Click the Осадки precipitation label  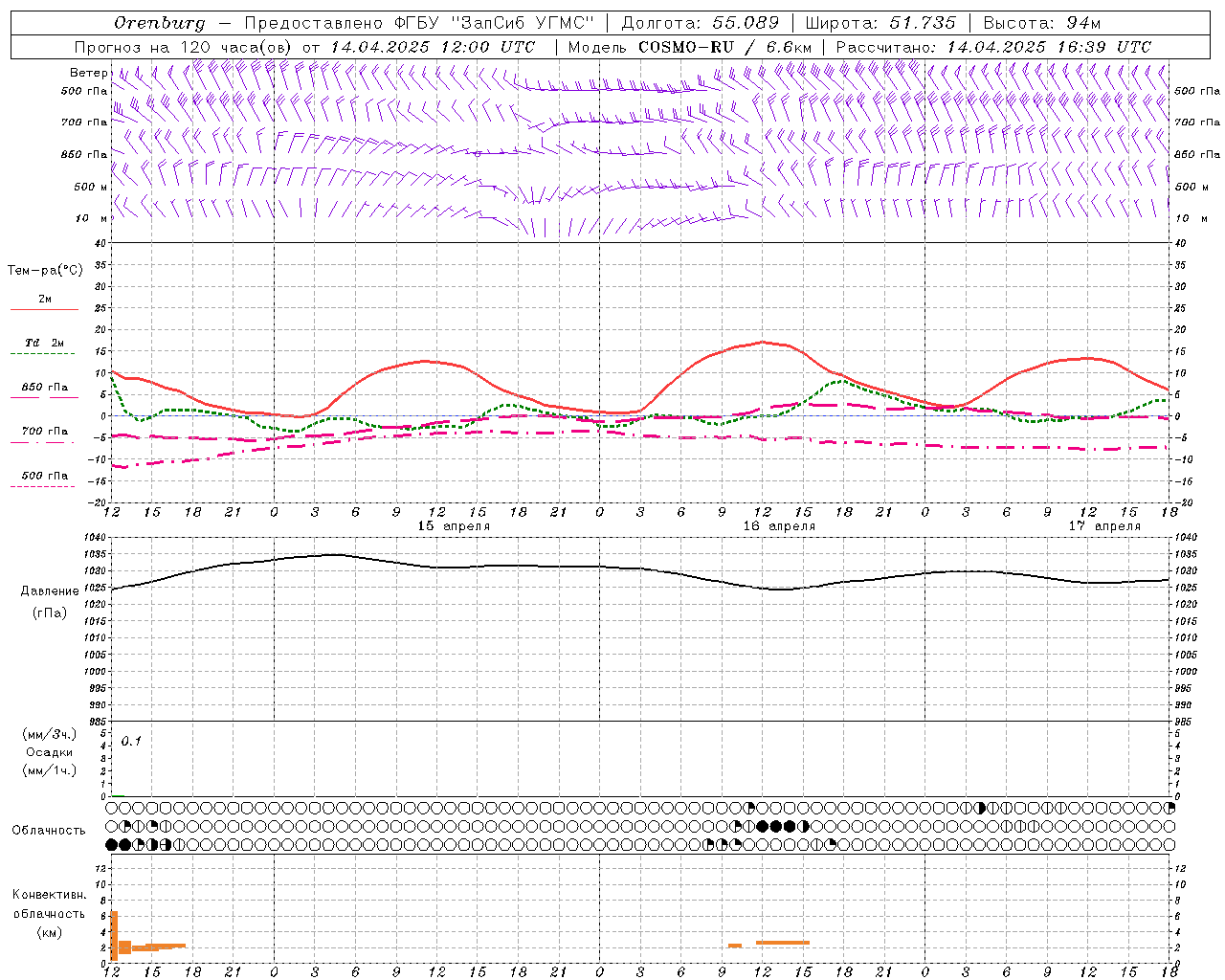[50, 752]
